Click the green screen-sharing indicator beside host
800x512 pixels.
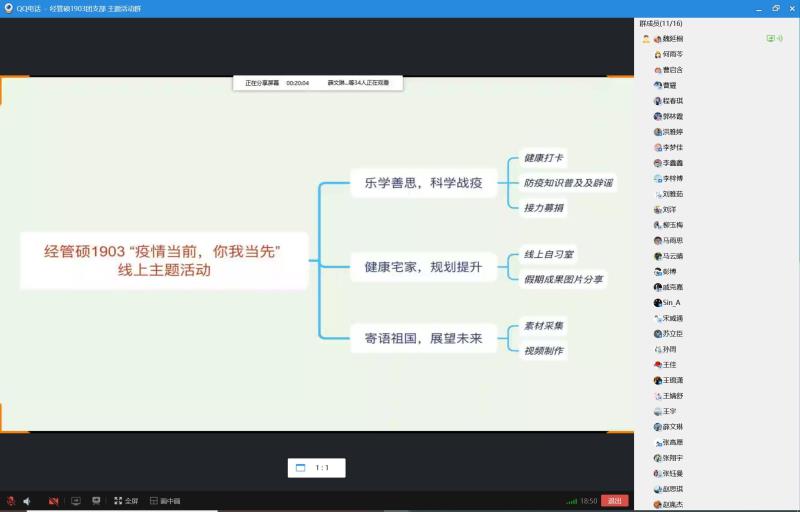770,38
